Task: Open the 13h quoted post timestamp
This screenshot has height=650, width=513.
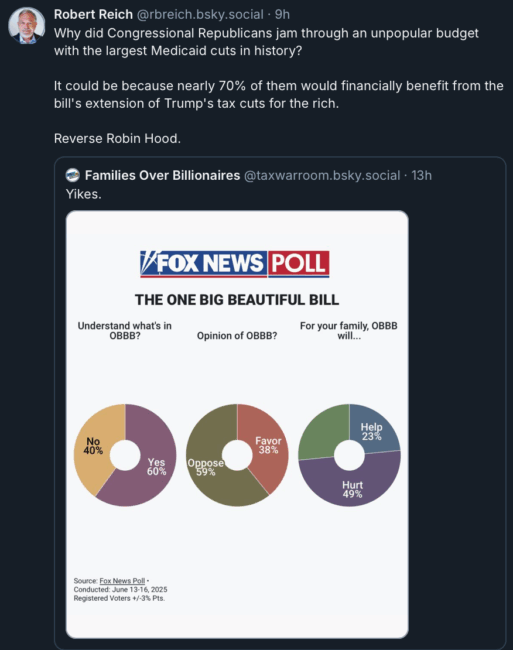Action: (421, 175)
